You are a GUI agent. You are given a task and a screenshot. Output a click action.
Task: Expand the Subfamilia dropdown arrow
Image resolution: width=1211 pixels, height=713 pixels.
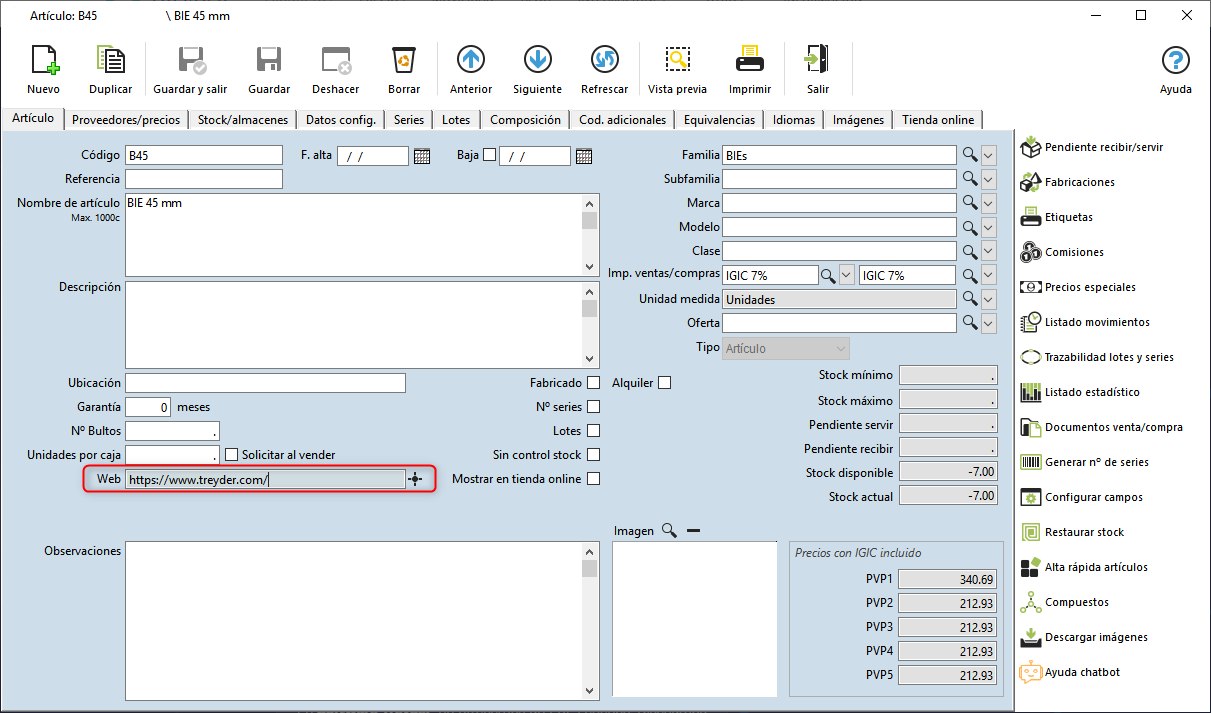(989, 179)
